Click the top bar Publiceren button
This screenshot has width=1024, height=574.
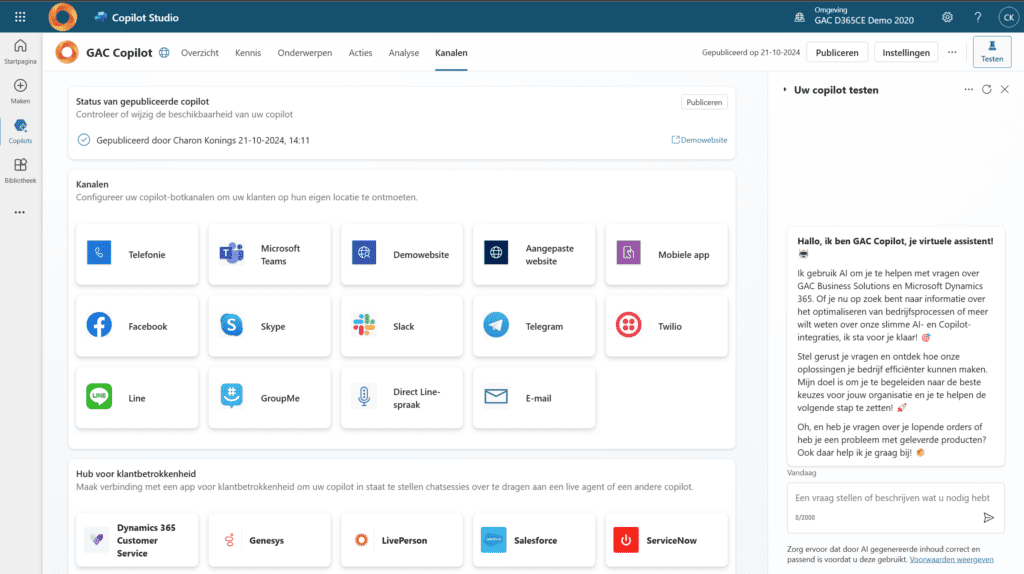[837, 52]
